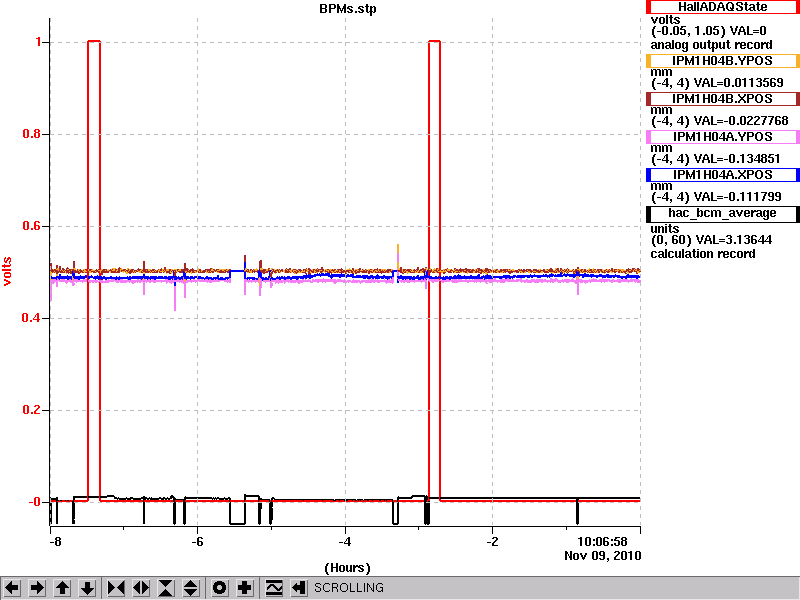This screenshot has height=600, width=800.
Task: Click the Nov 09, 2010 date label
Action: point(603,556)
